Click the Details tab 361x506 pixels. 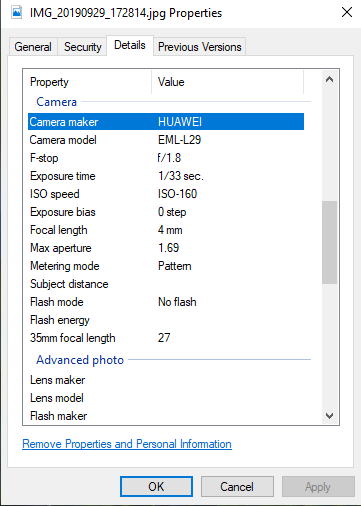[130, 45]
